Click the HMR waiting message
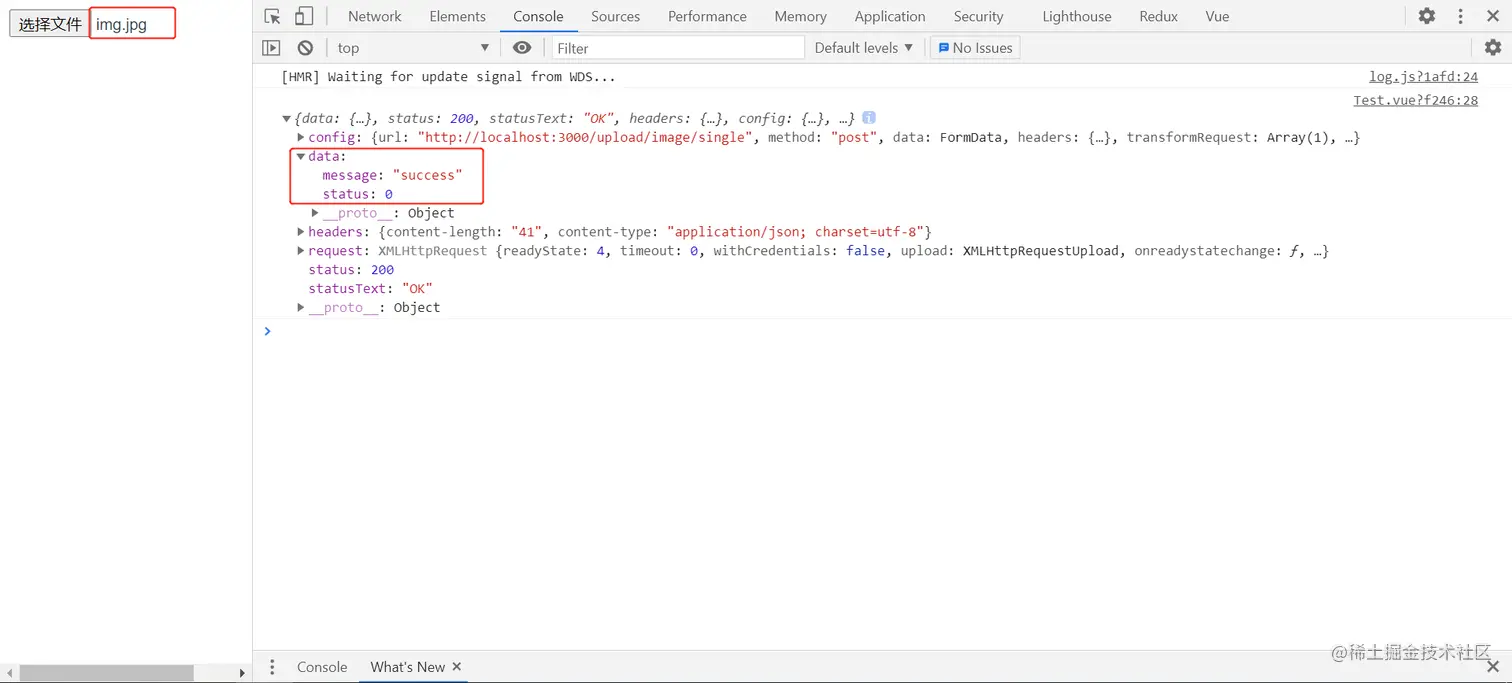 (x=448, y=77)
